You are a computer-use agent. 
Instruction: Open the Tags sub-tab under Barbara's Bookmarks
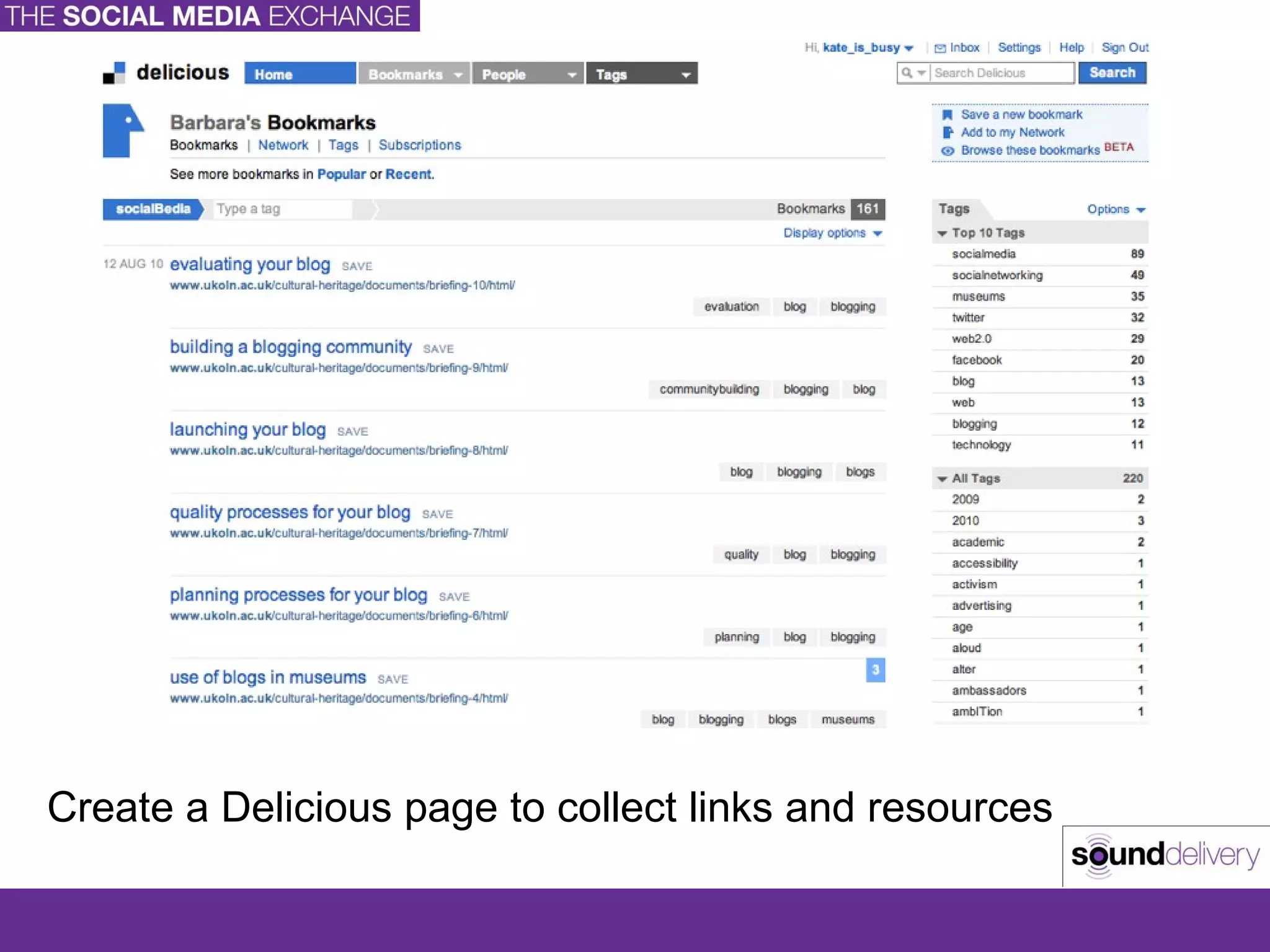tap(344, 145)
